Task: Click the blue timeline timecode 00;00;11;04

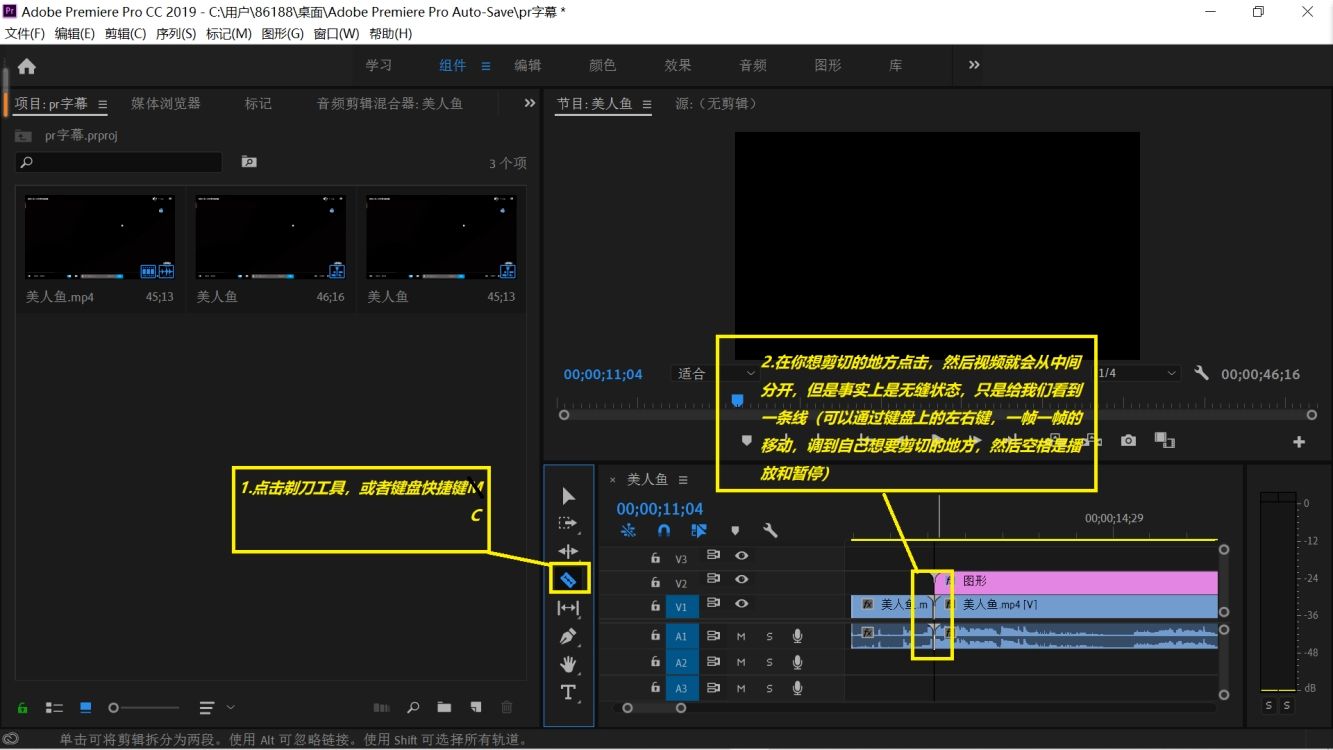Action: coord(660,509)
